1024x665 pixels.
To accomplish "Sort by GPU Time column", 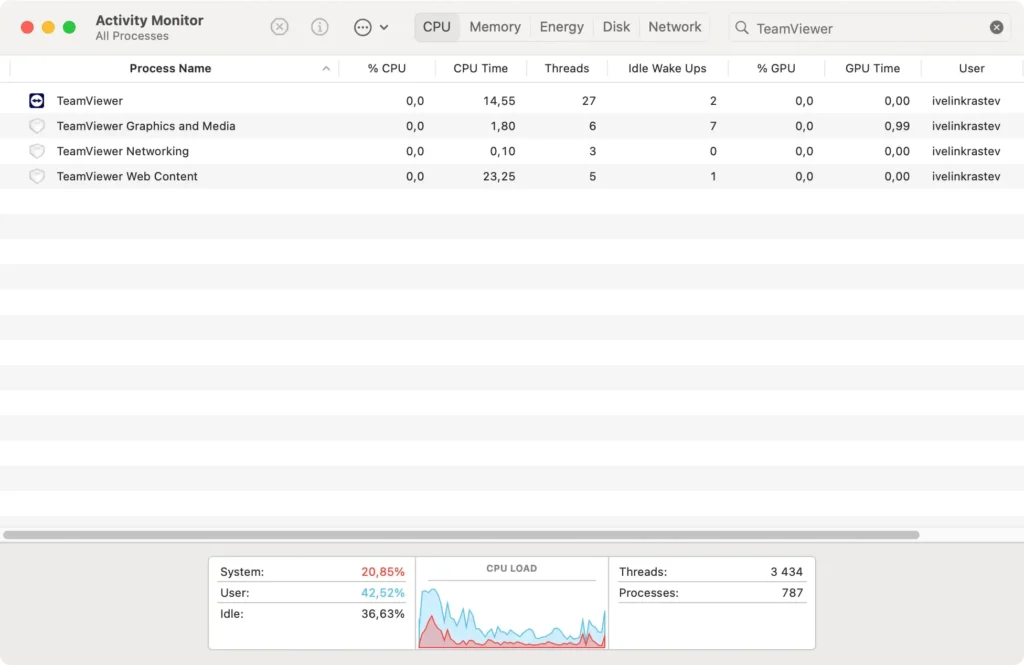I will click(872, 69).
